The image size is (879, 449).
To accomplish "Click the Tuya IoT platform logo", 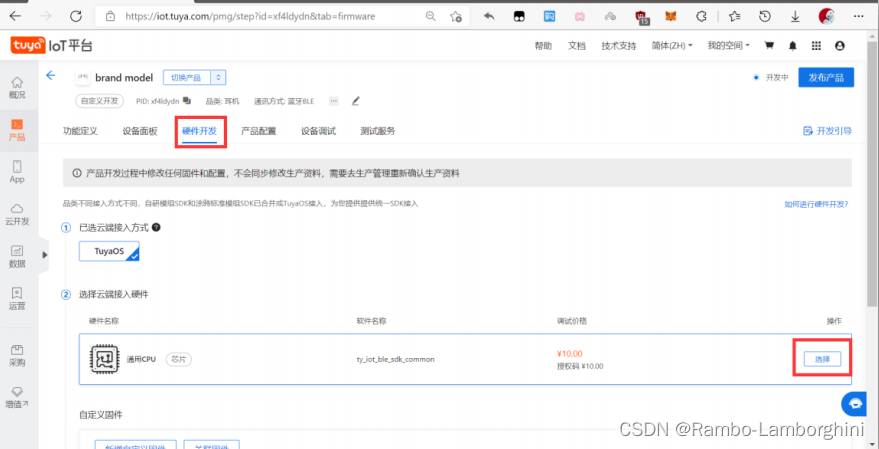I will [51, 46].
